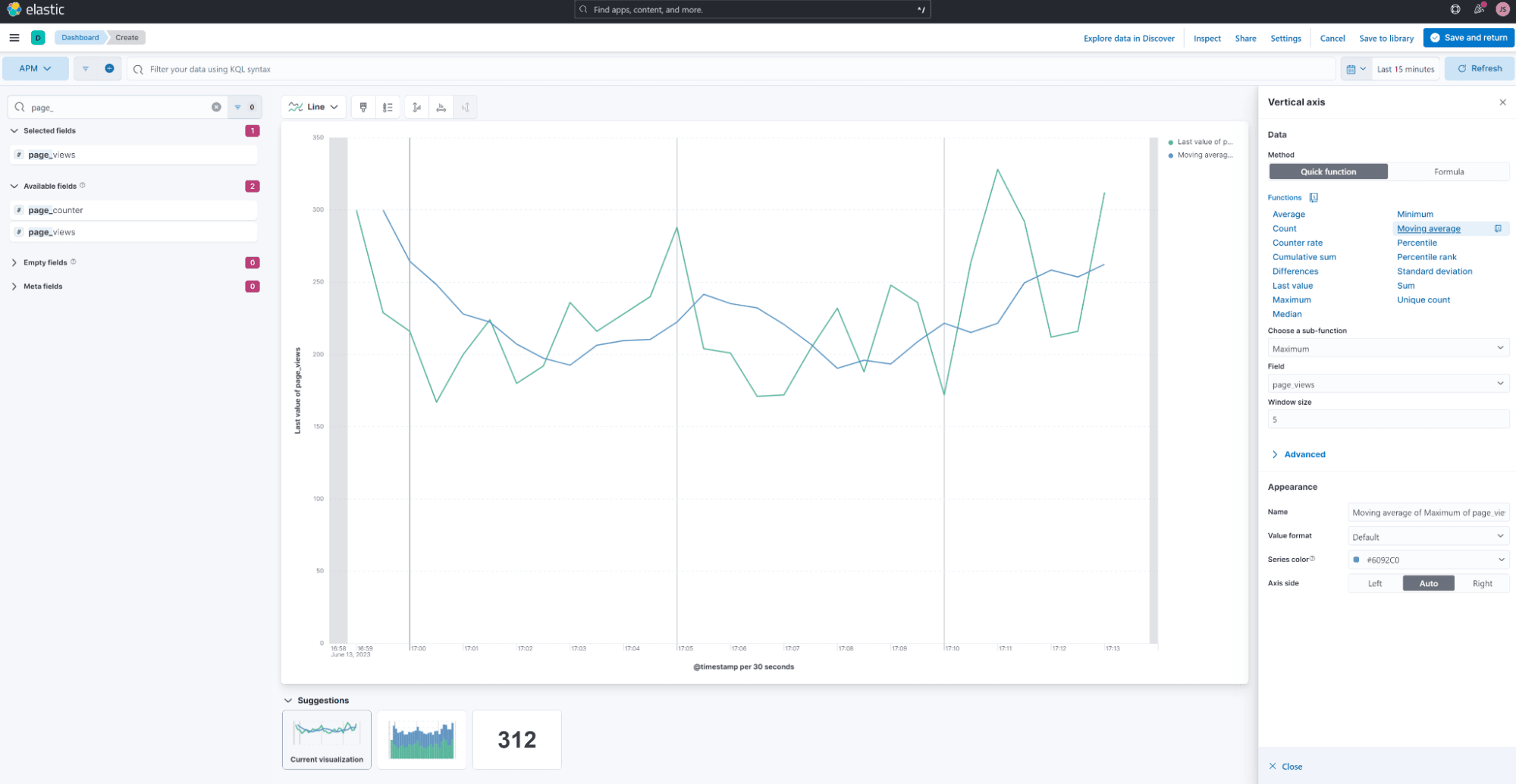Image resolution: width=1516 pixels, height=784 pixels.
Task: Select the 312 metric suggestion
Action: (516, 739)
